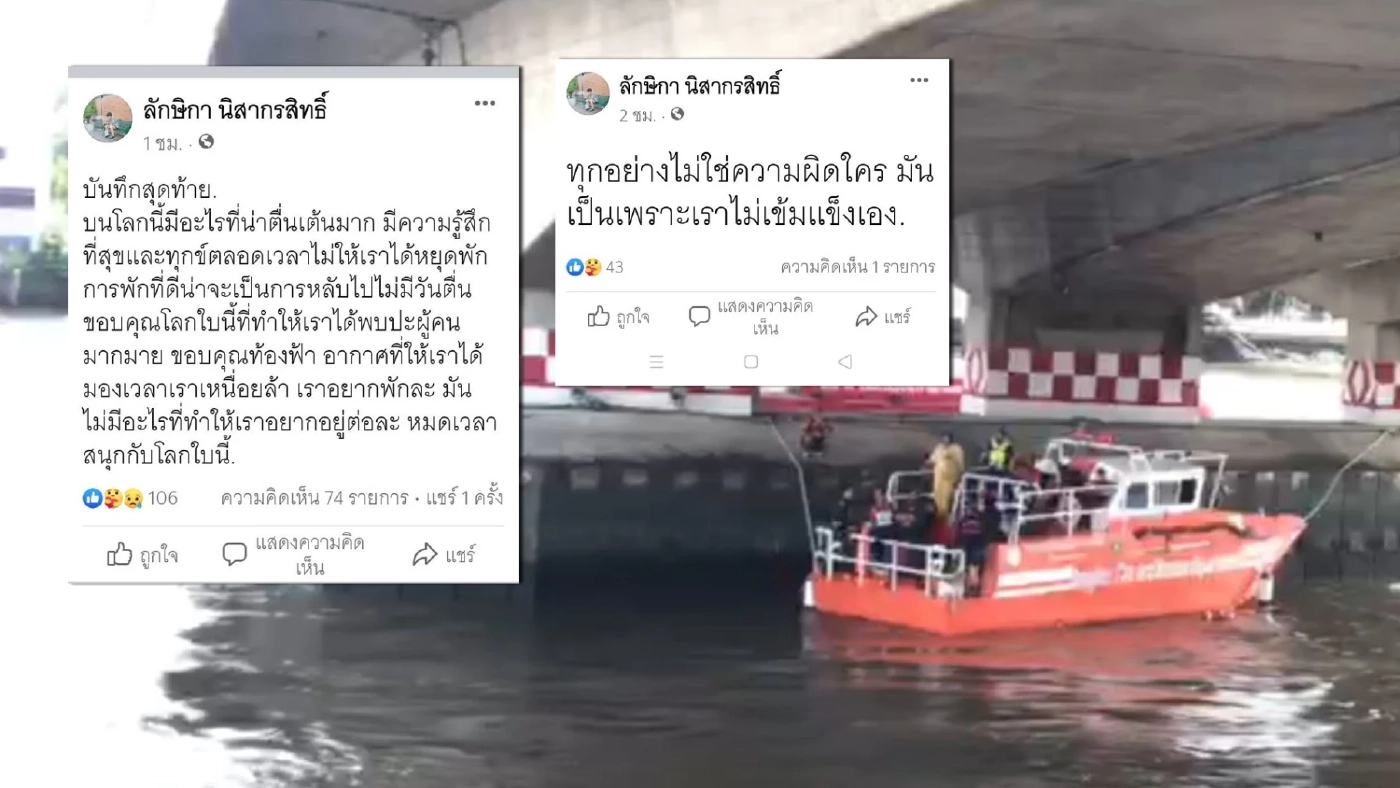The width and height of the screenshot is (1400, 788).
Task: Open the left post's three-dot options menu
Action: pyautogui.click(x=485, y=104)
